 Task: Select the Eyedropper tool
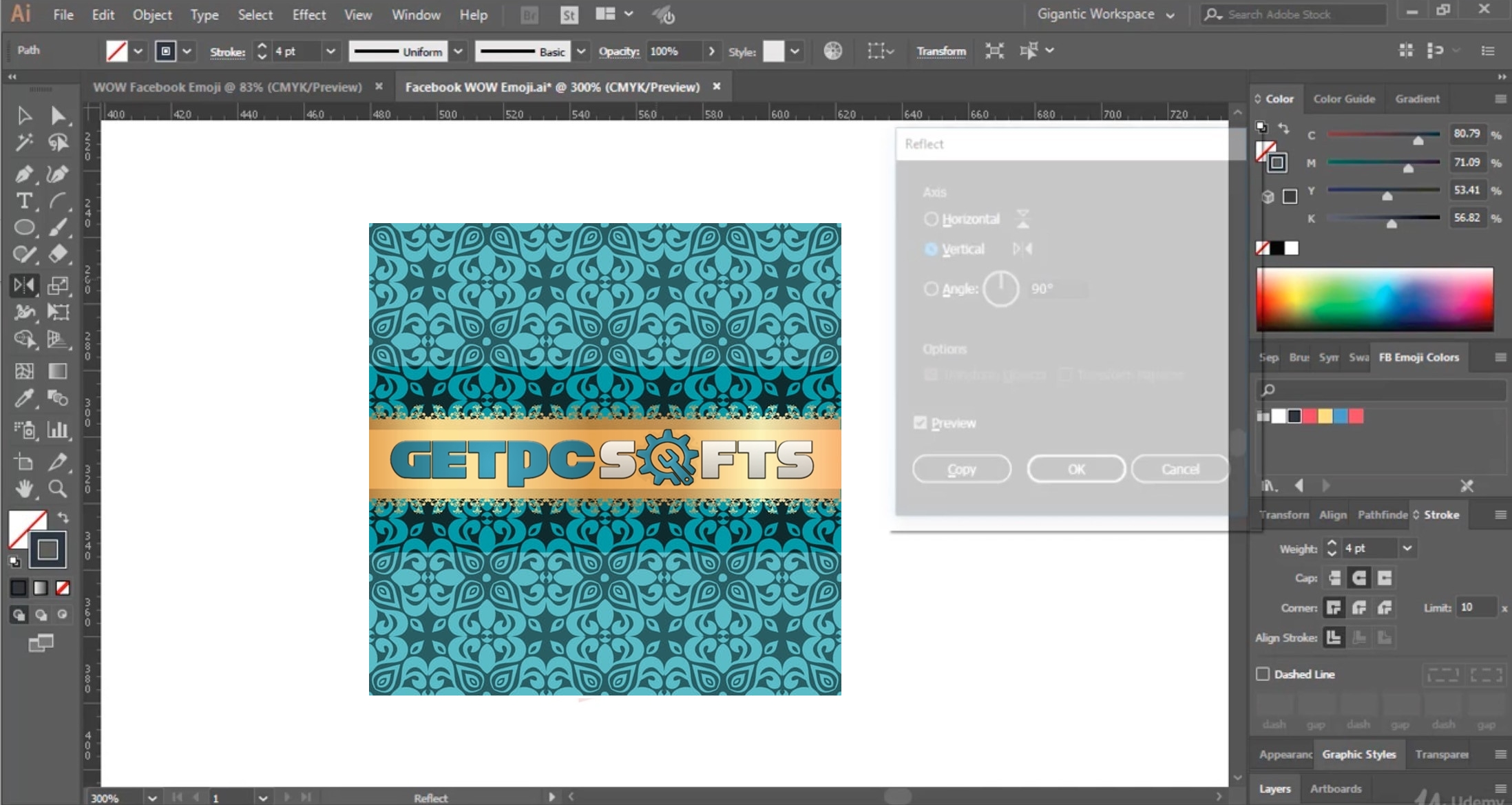pyautogui.click(x=24, y=398)
